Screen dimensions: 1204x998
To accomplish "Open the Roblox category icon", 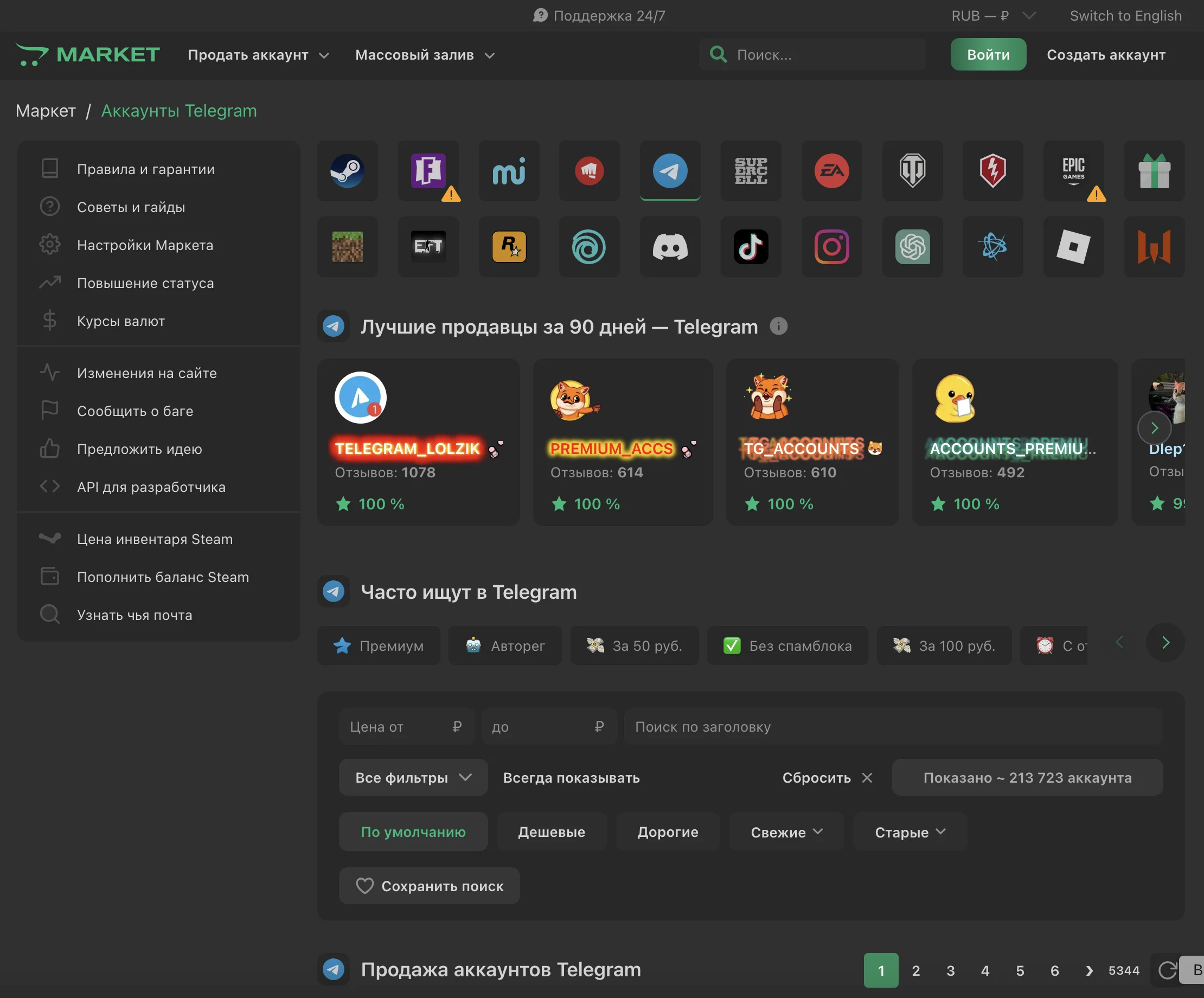I will coord(1074,247).
